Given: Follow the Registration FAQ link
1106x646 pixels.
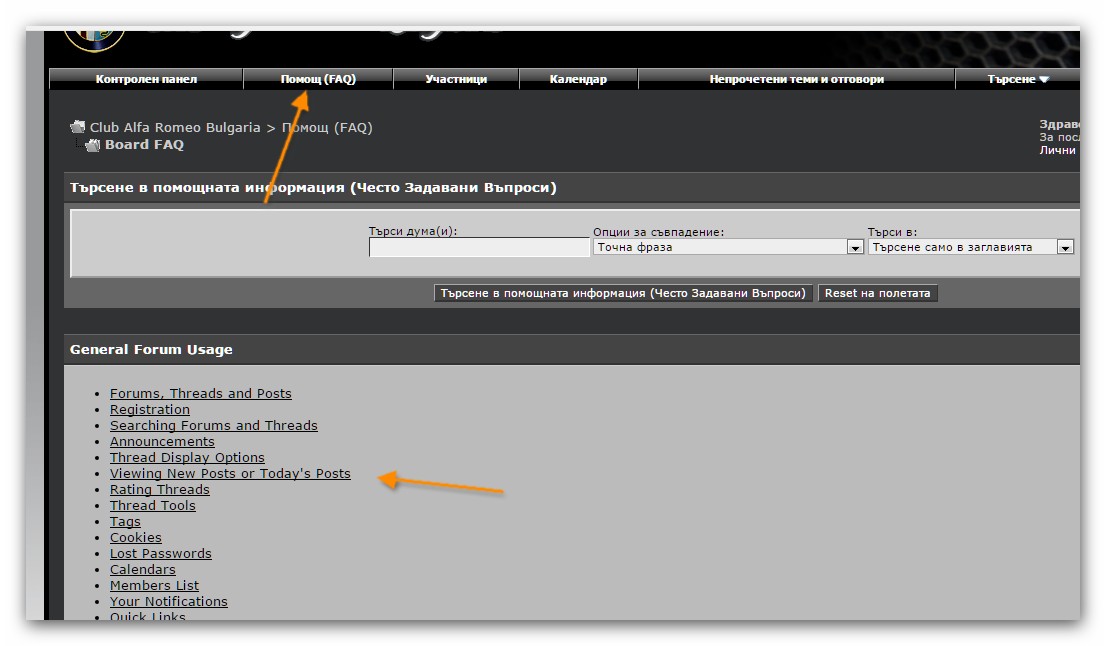Looking at the screenshot, I should point(149,410).
